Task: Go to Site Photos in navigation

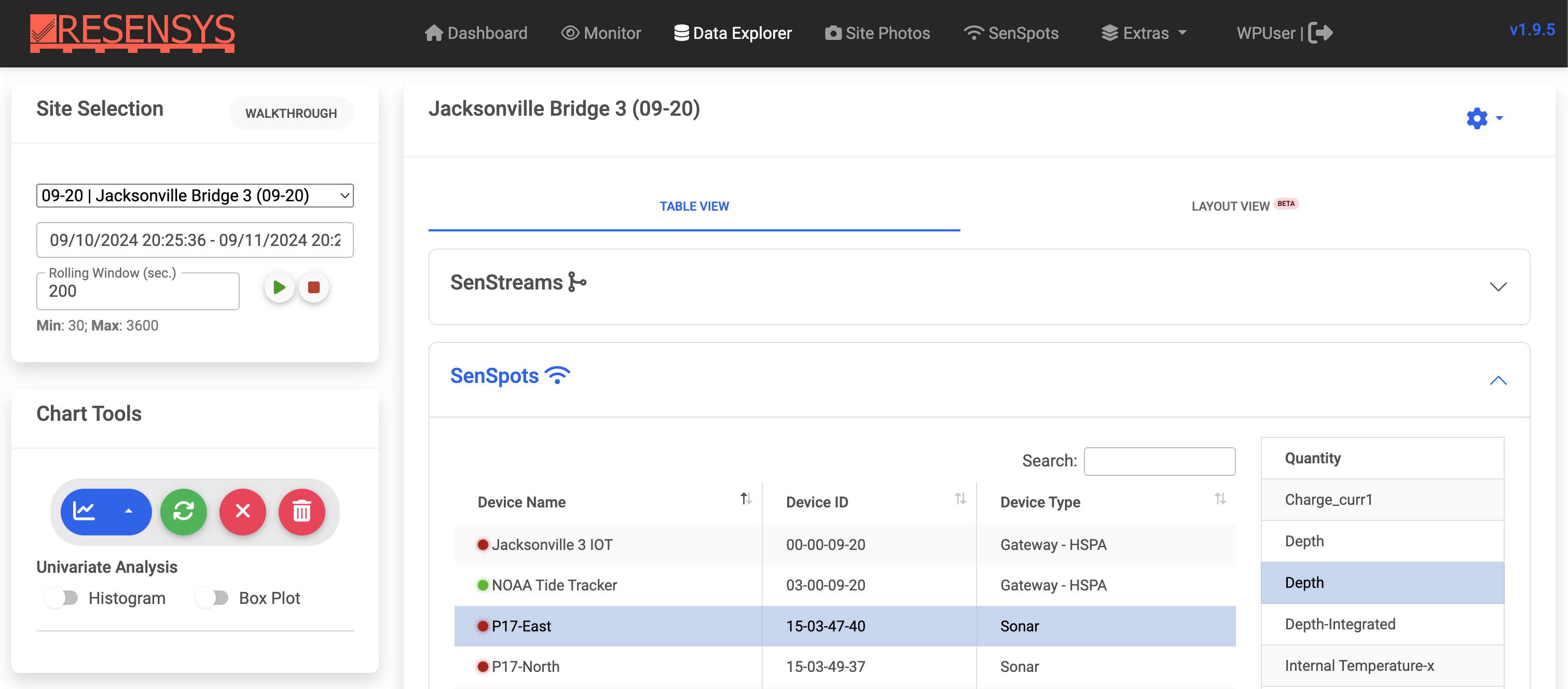Action: pyautogui.click(x=877, y=33)
